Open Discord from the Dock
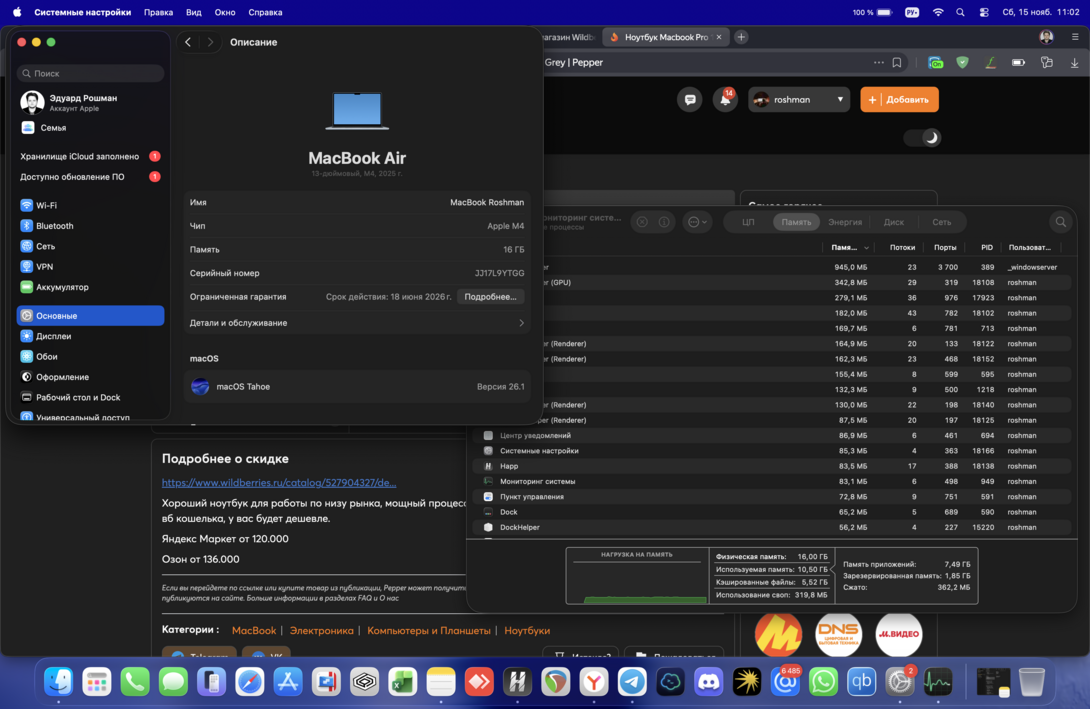 tap(708, 682)
